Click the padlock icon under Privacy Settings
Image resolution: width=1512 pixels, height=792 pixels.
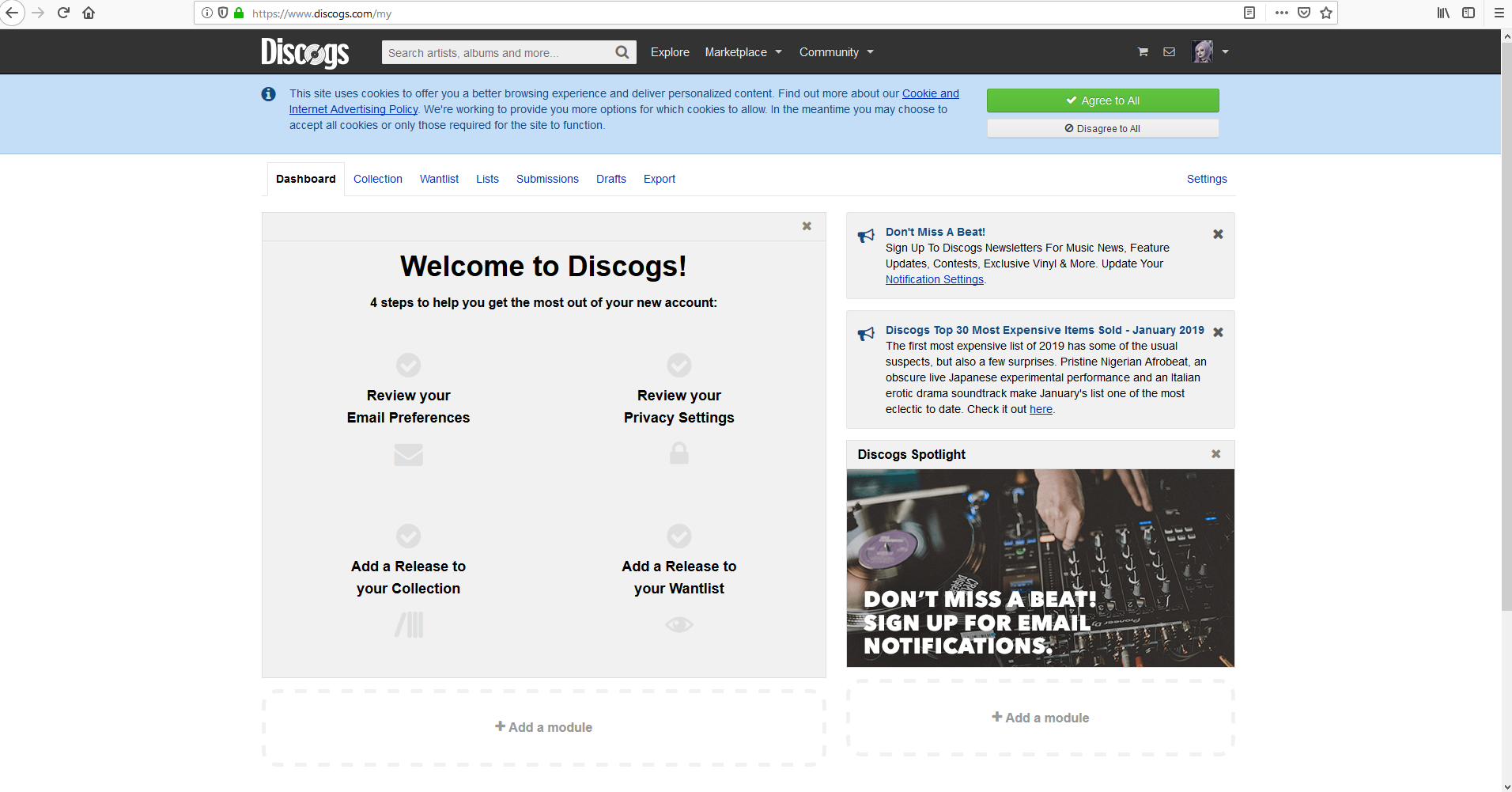pyautogui.click(x=679, y=453)
